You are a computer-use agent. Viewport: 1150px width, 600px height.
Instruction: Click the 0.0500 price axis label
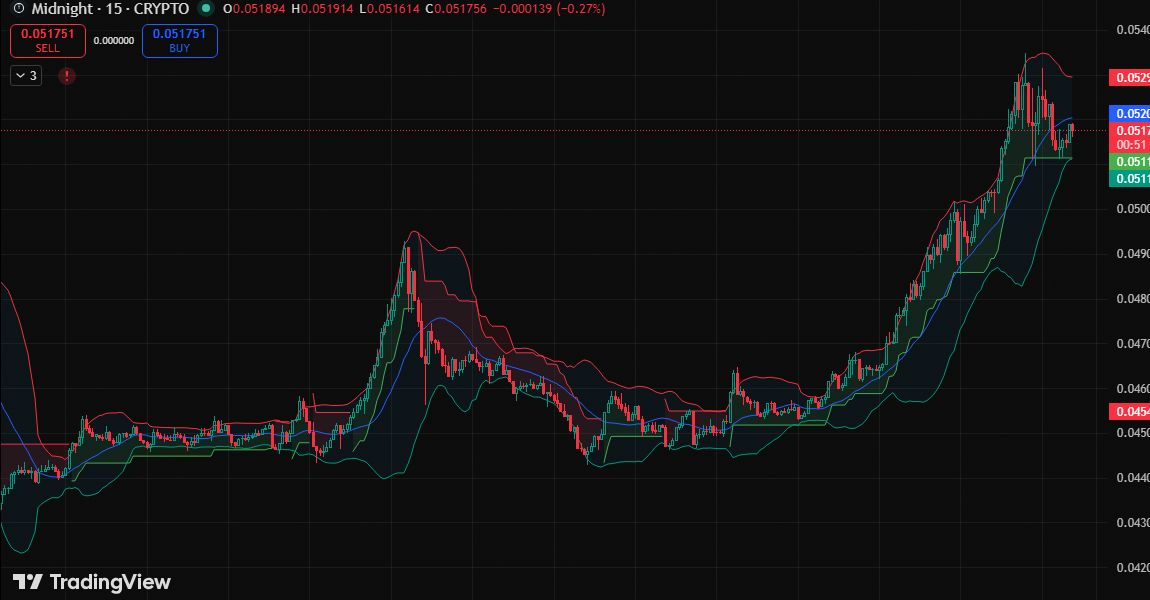(x=1132, y=209)
